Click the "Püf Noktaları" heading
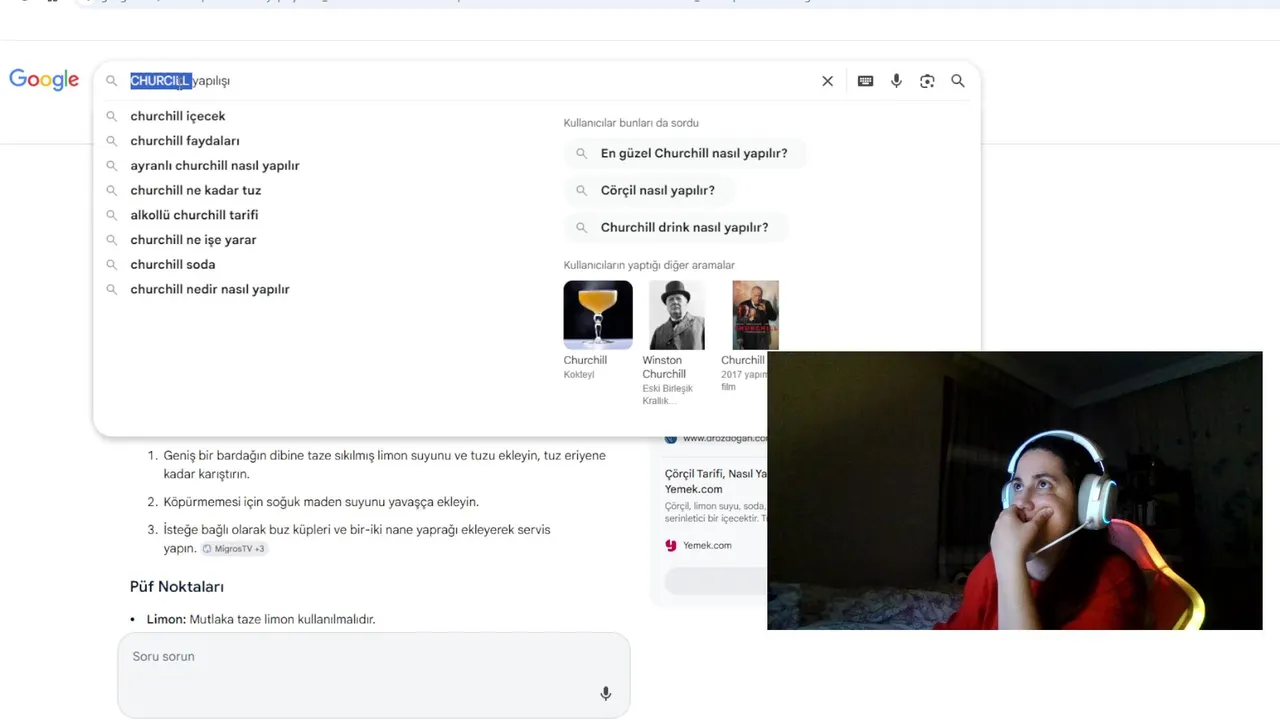1280x720 pixels. click(x=177, y=587)
